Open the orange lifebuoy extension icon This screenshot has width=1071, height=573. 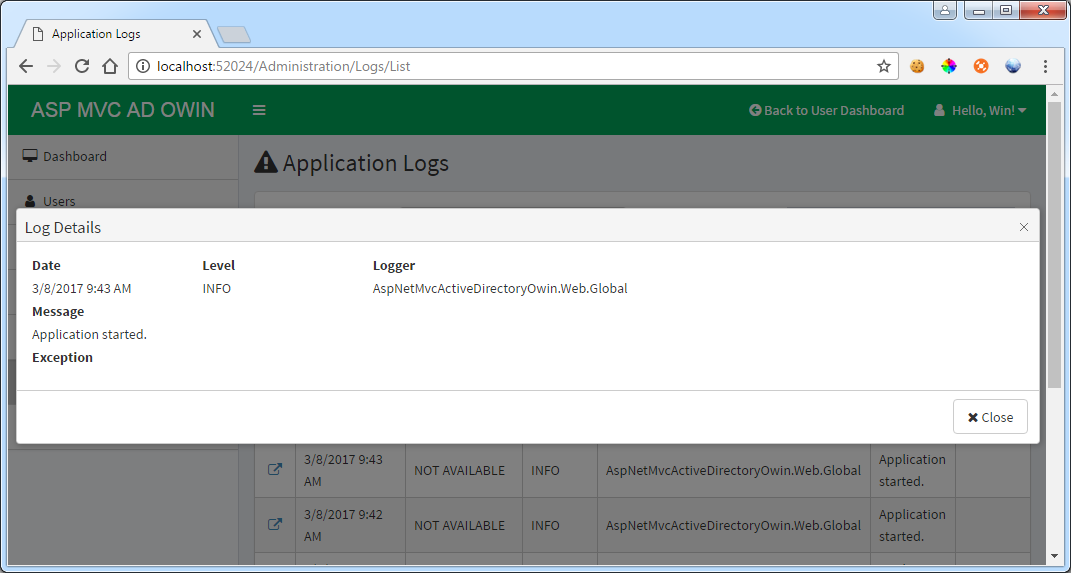click(981, 66)
